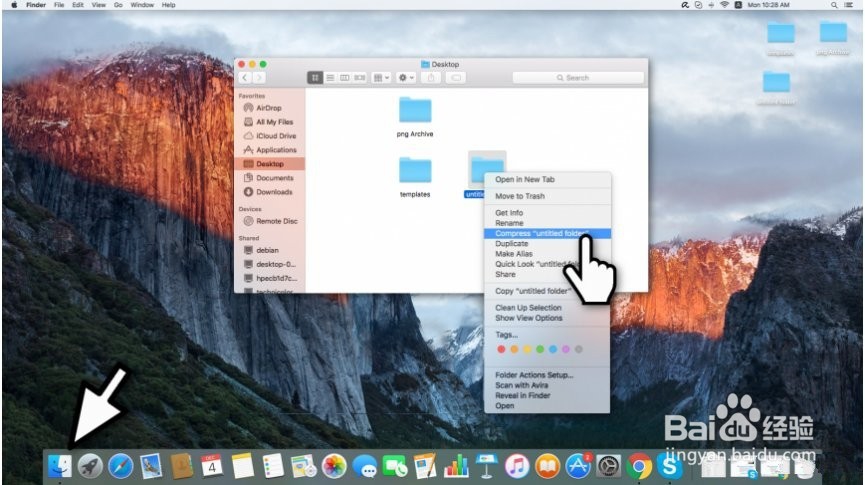
Task: Select AirDrop in the sidebar
Action: coord(269,108)
